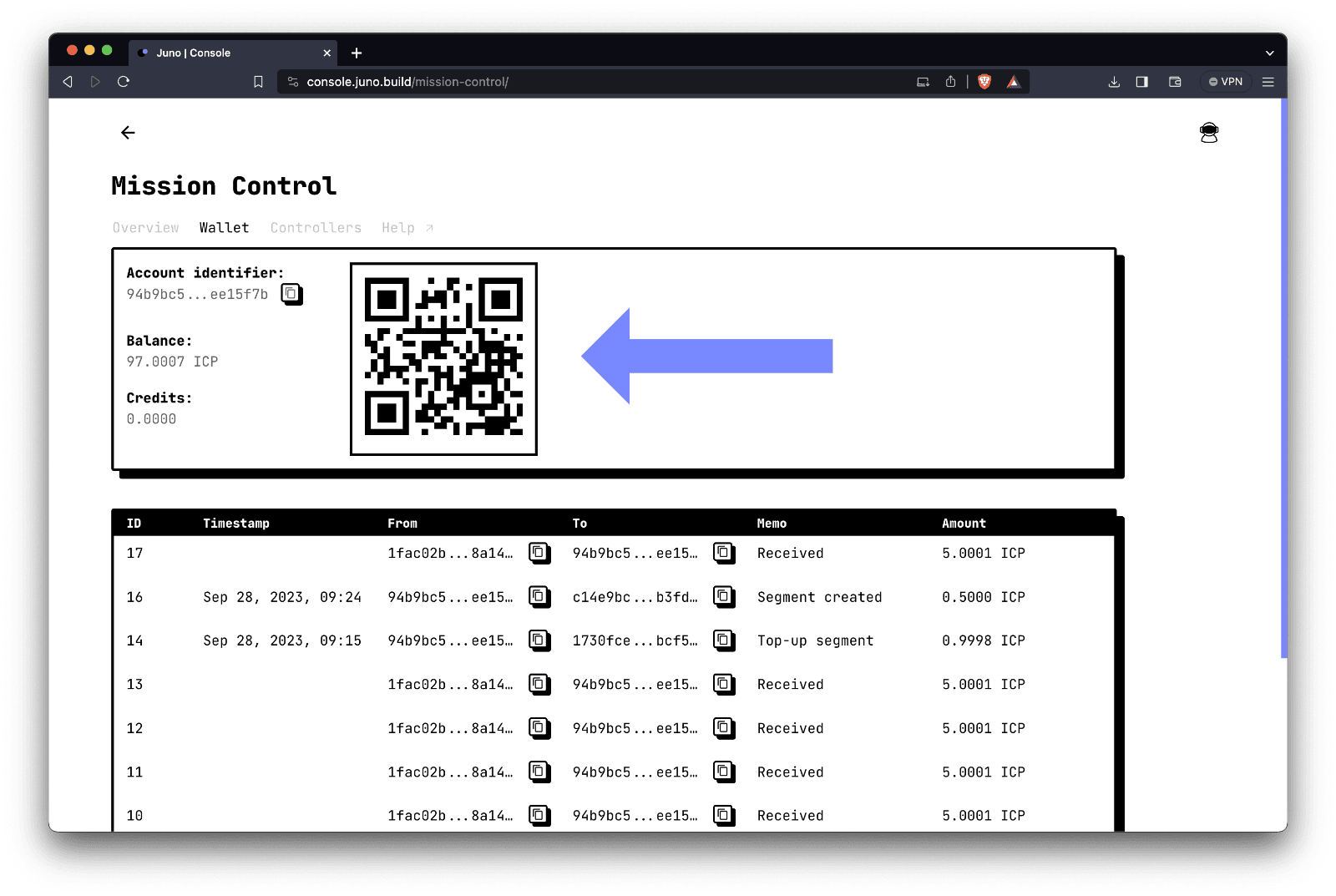The height and width of the screenshot is (896, 1336).
Task: Click the timestamp Sep 28, 2023, 09:24
Action: (282, 597)
